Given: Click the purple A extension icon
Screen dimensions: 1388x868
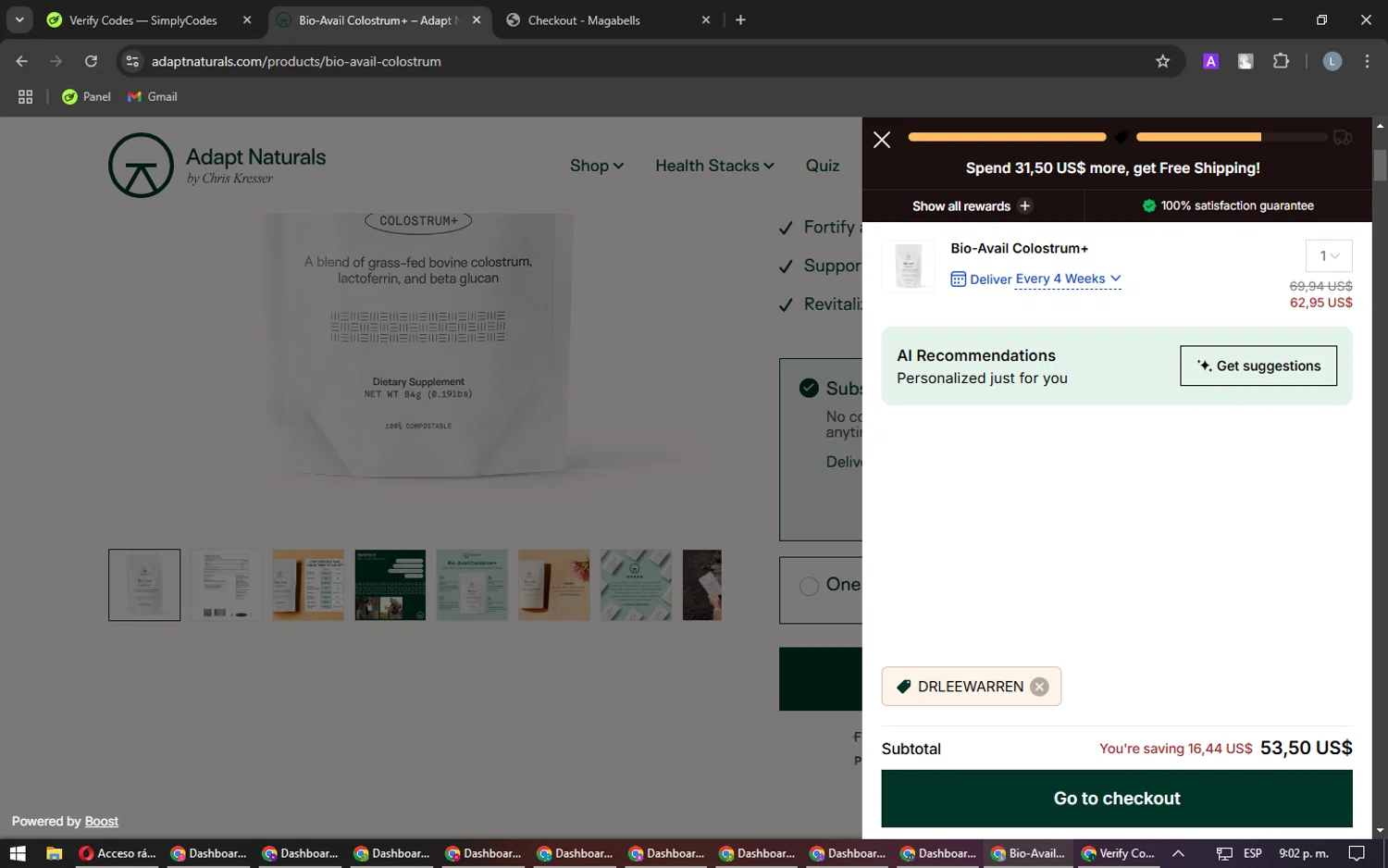Looking at the screenshot, I should point(1210,61).
